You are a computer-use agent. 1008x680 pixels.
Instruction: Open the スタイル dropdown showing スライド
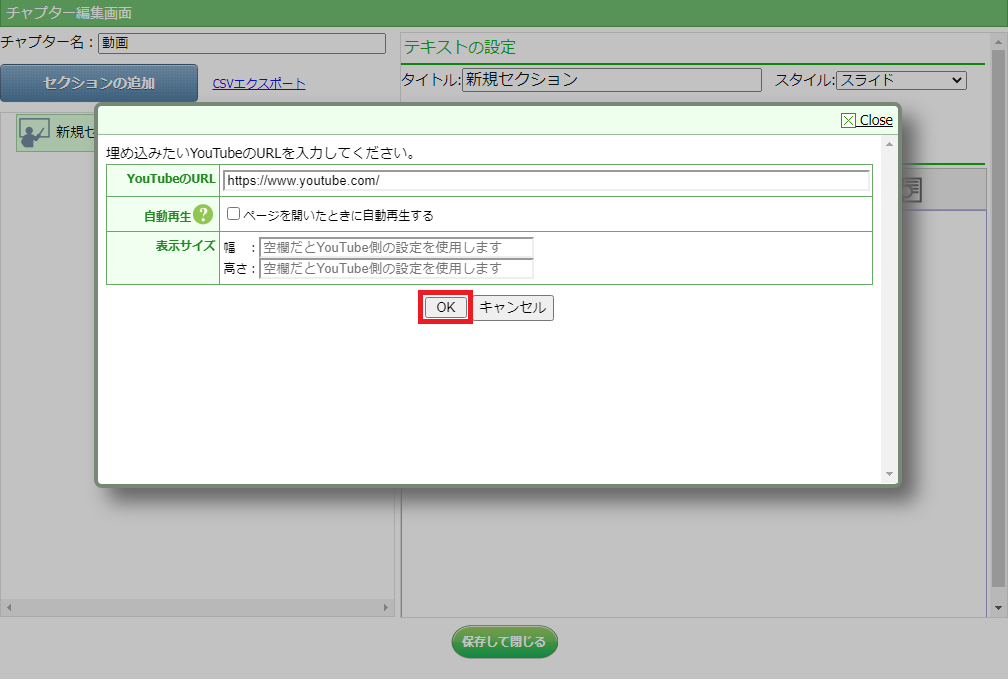point(901,80)
